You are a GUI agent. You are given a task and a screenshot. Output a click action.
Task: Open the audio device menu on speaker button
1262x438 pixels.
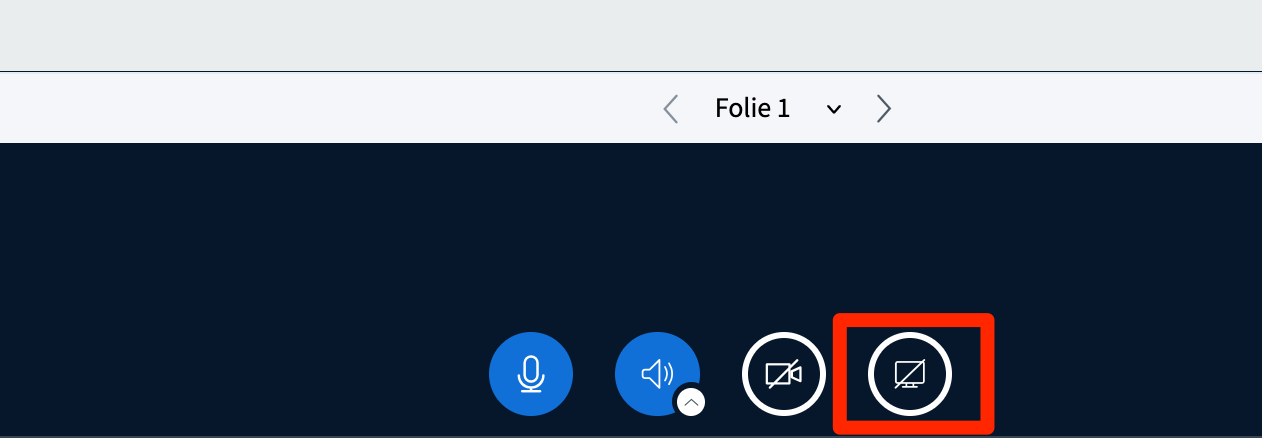pos(691,402)
